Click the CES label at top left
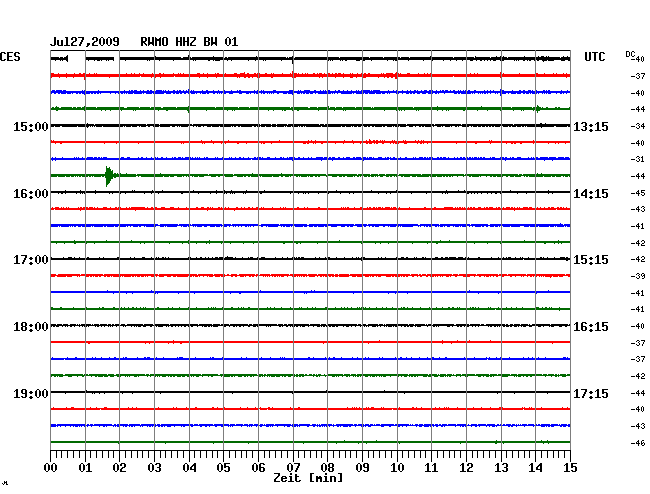The width and height of the screenshot is (650, 494). click(x=10, y=57)
